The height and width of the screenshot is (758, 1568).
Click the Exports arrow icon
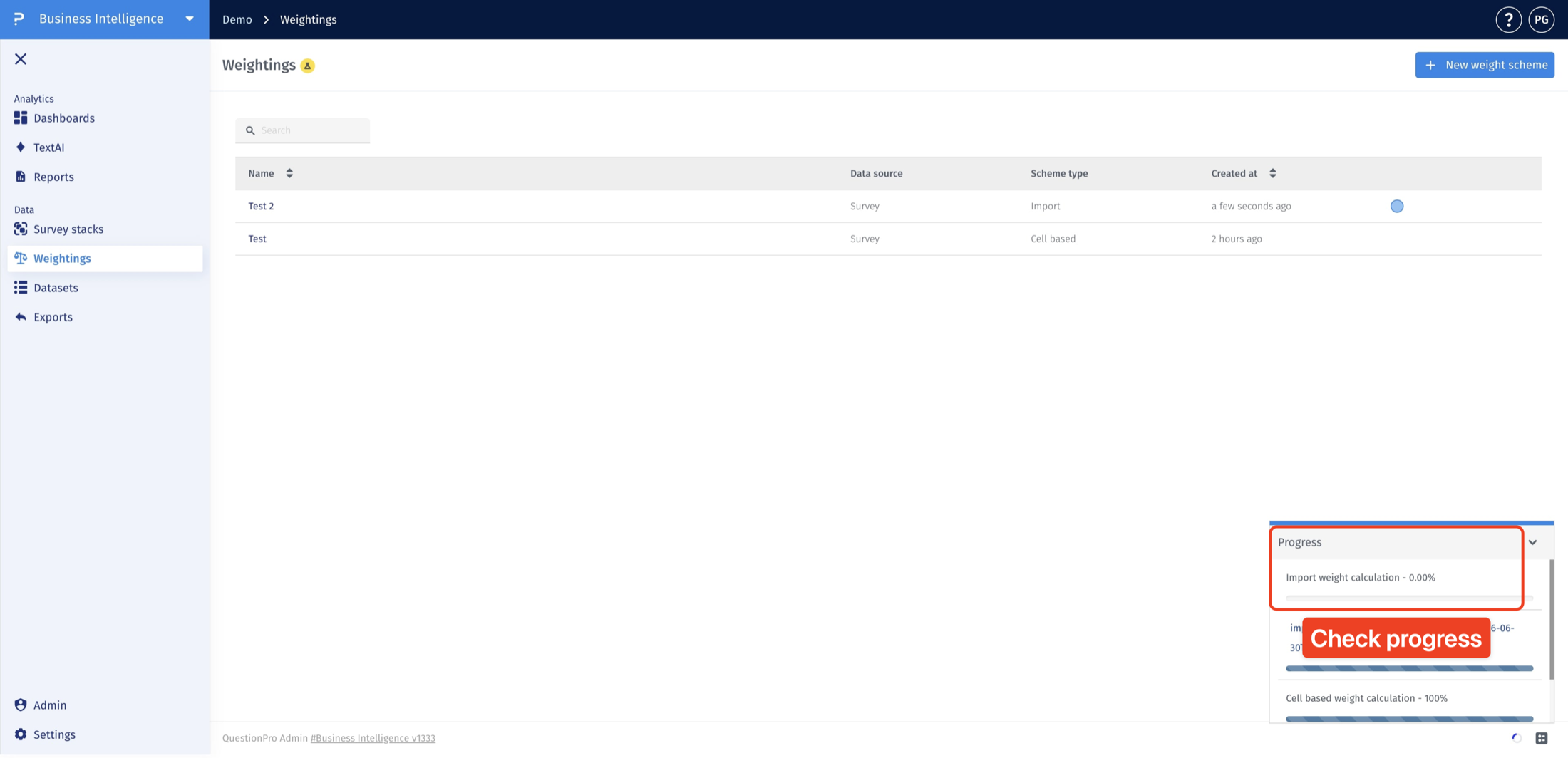[x=21, y=316]
